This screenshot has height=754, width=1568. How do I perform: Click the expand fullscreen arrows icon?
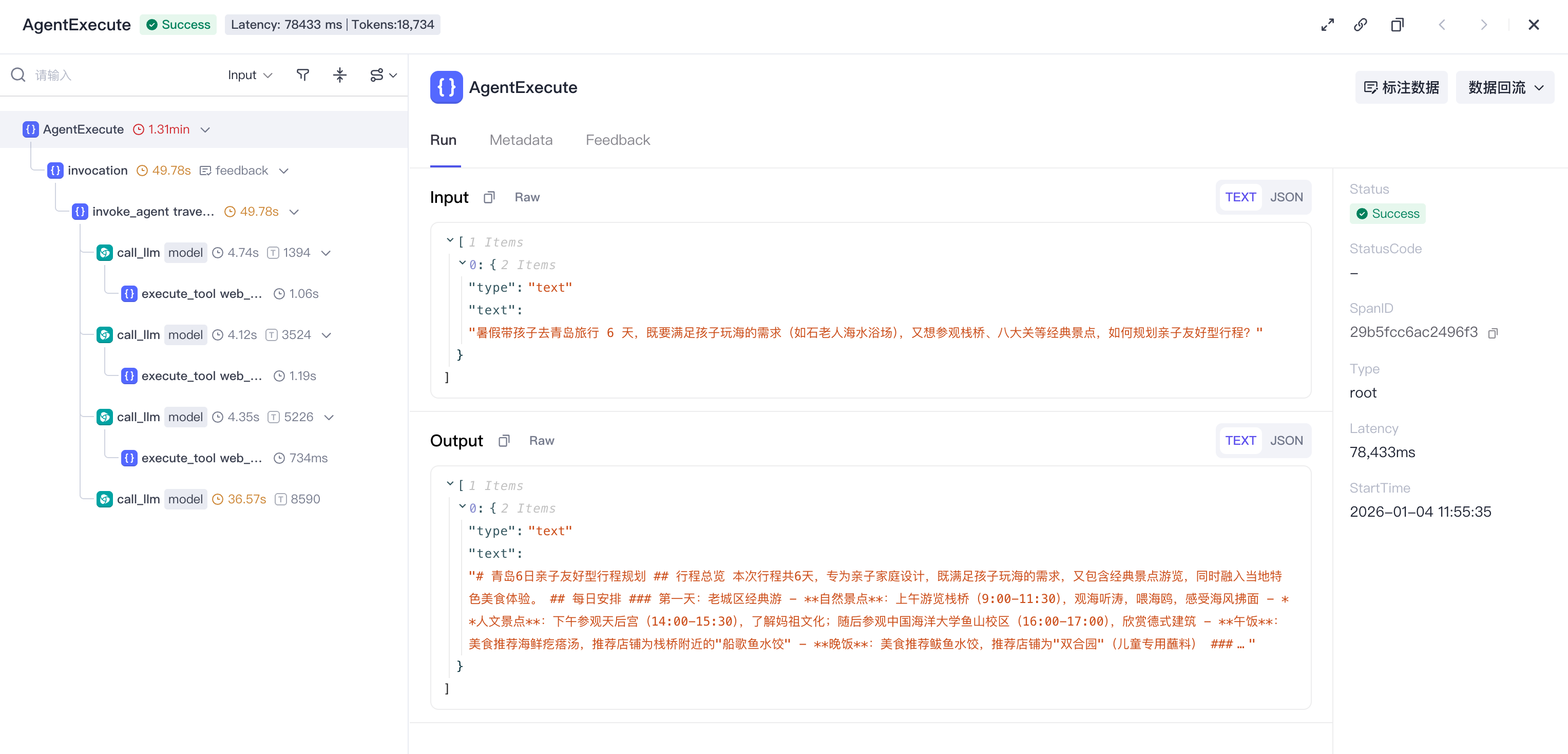pyautogui.click(x=1328, y=25)
